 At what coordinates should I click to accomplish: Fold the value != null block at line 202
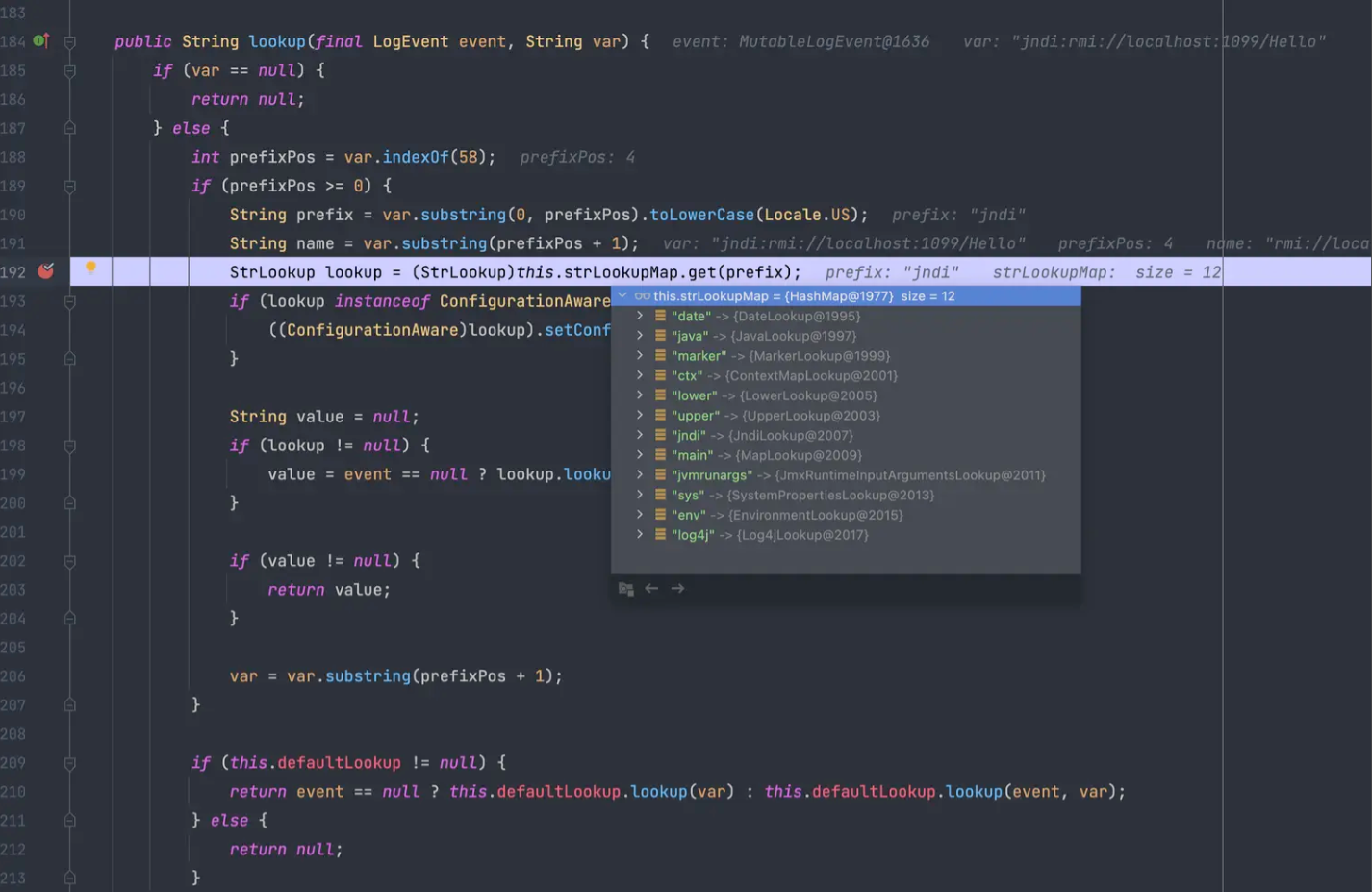[x=69, y=561]
